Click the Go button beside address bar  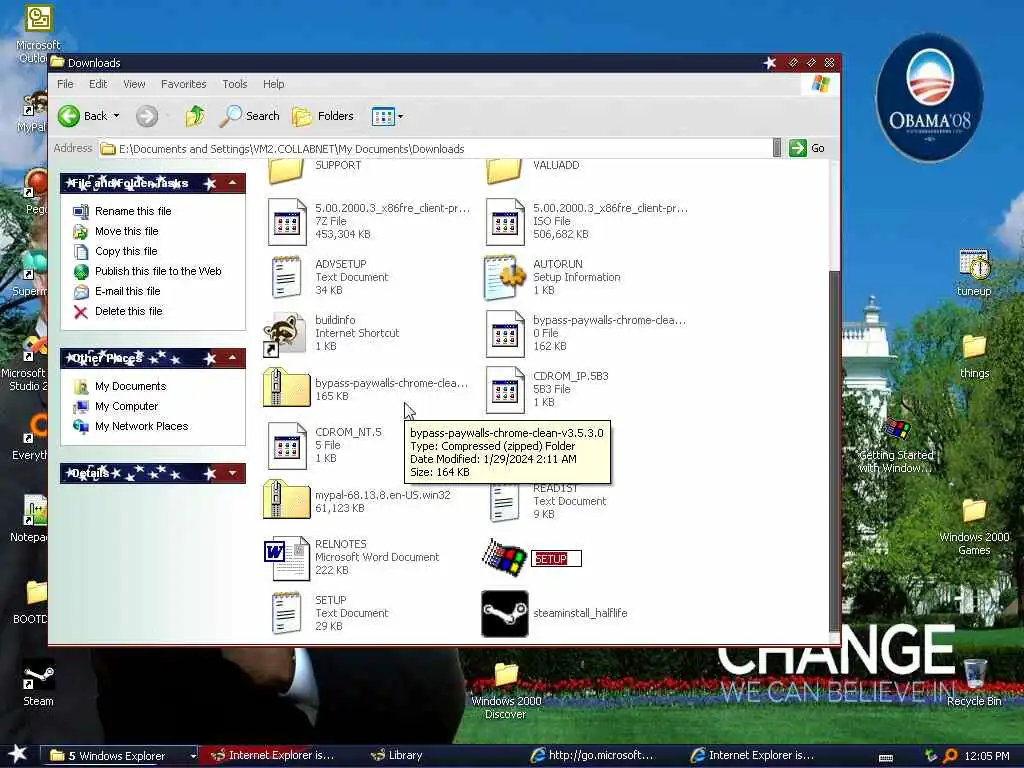[807, 148]
